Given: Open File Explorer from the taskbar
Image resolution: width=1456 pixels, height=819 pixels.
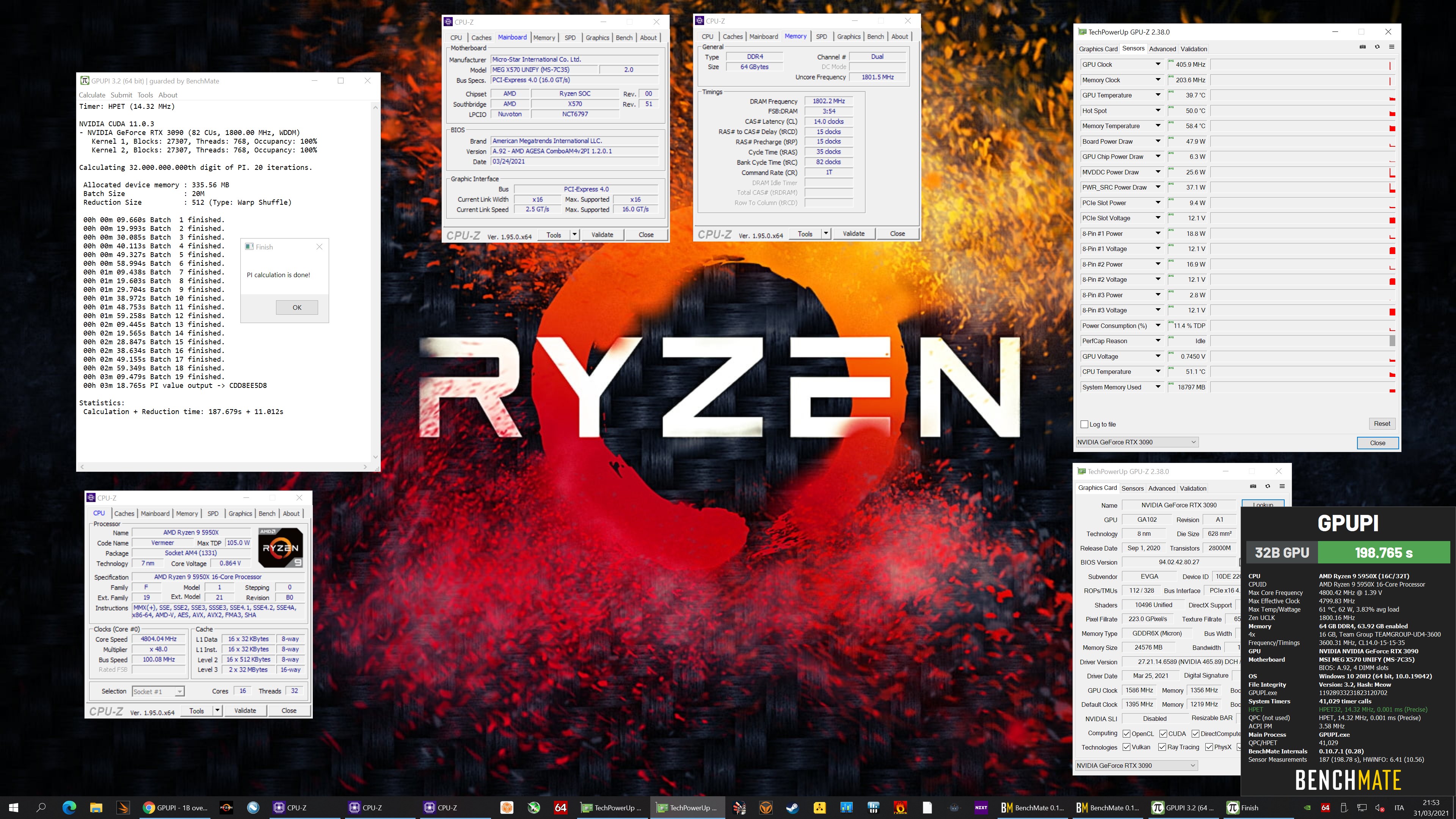Looking at the screenshot, I should (96, 808).
